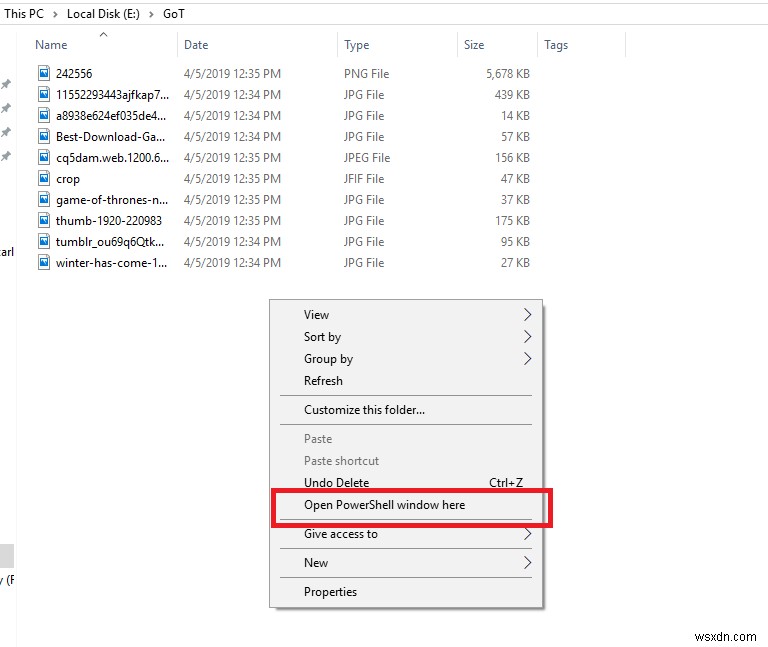The image size is (768, 647).
Task: Click the date cell of the crop file
Action: (232, 179)
